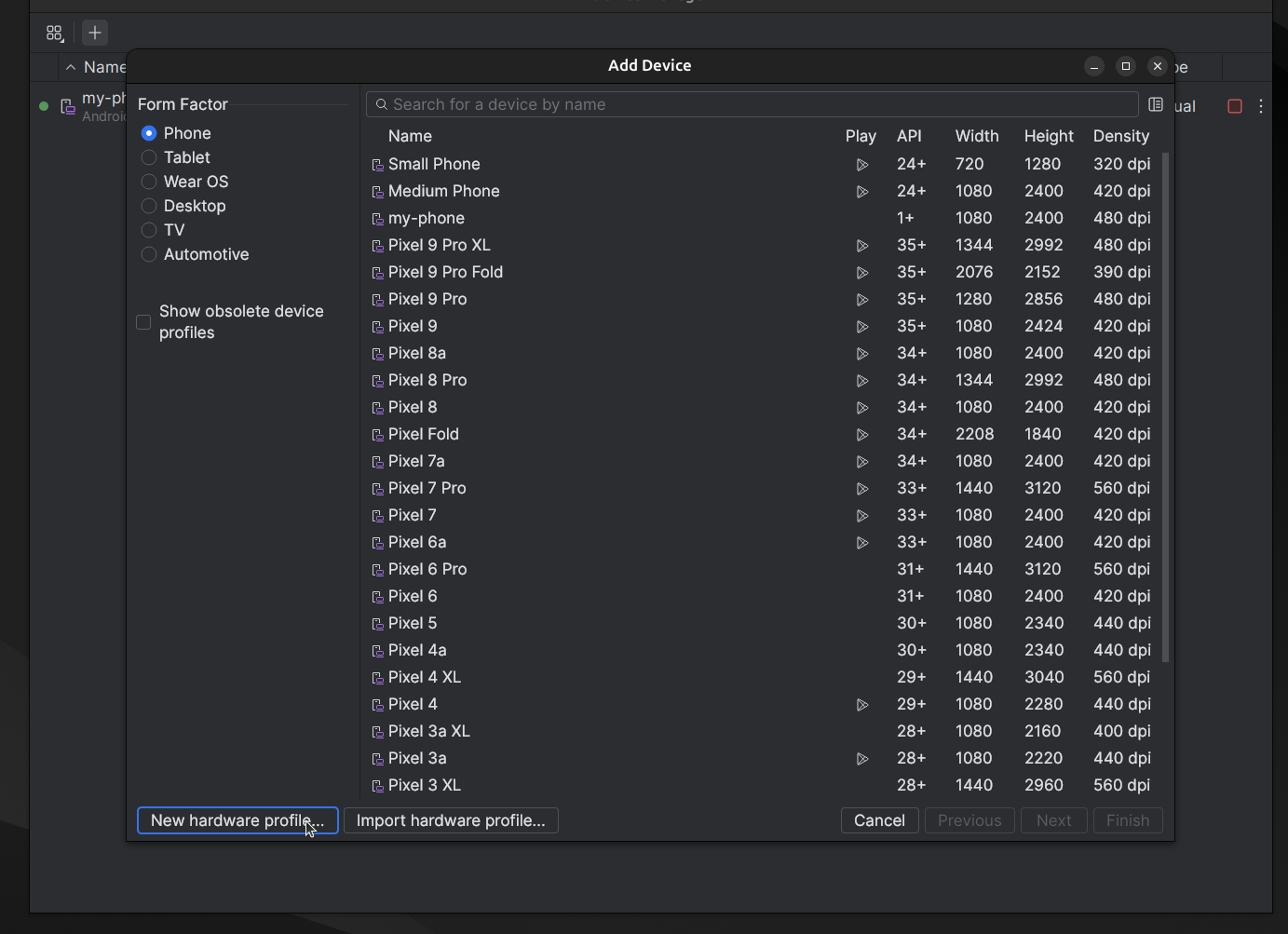Sort the device table by Play header

tap(861, 136)
